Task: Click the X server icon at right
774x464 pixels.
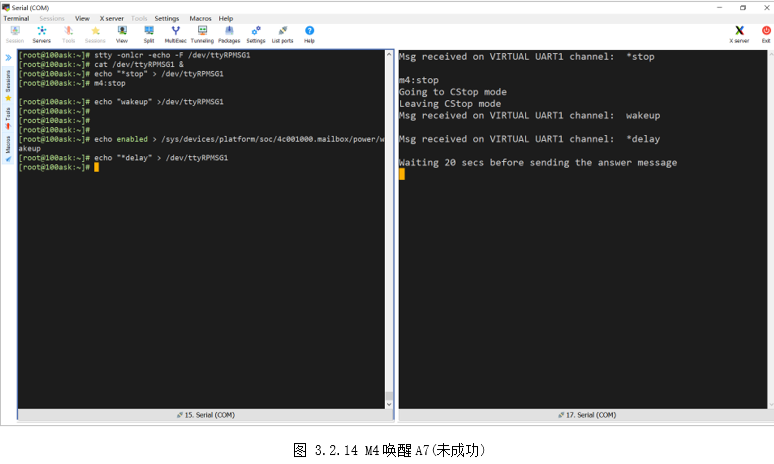Action: [x=739, y=34]
